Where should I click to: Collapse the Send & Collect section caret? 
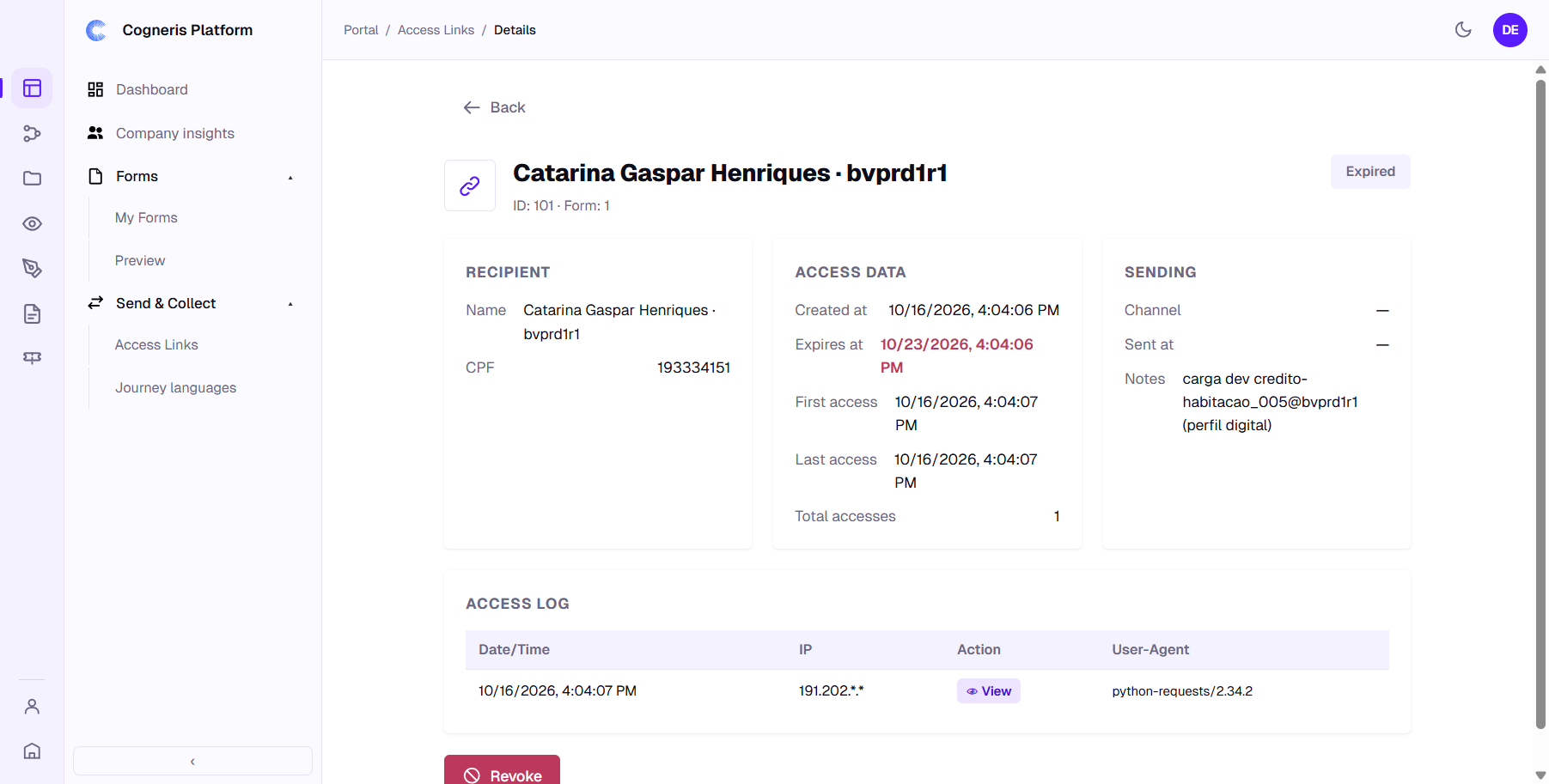tap(290, 304)
